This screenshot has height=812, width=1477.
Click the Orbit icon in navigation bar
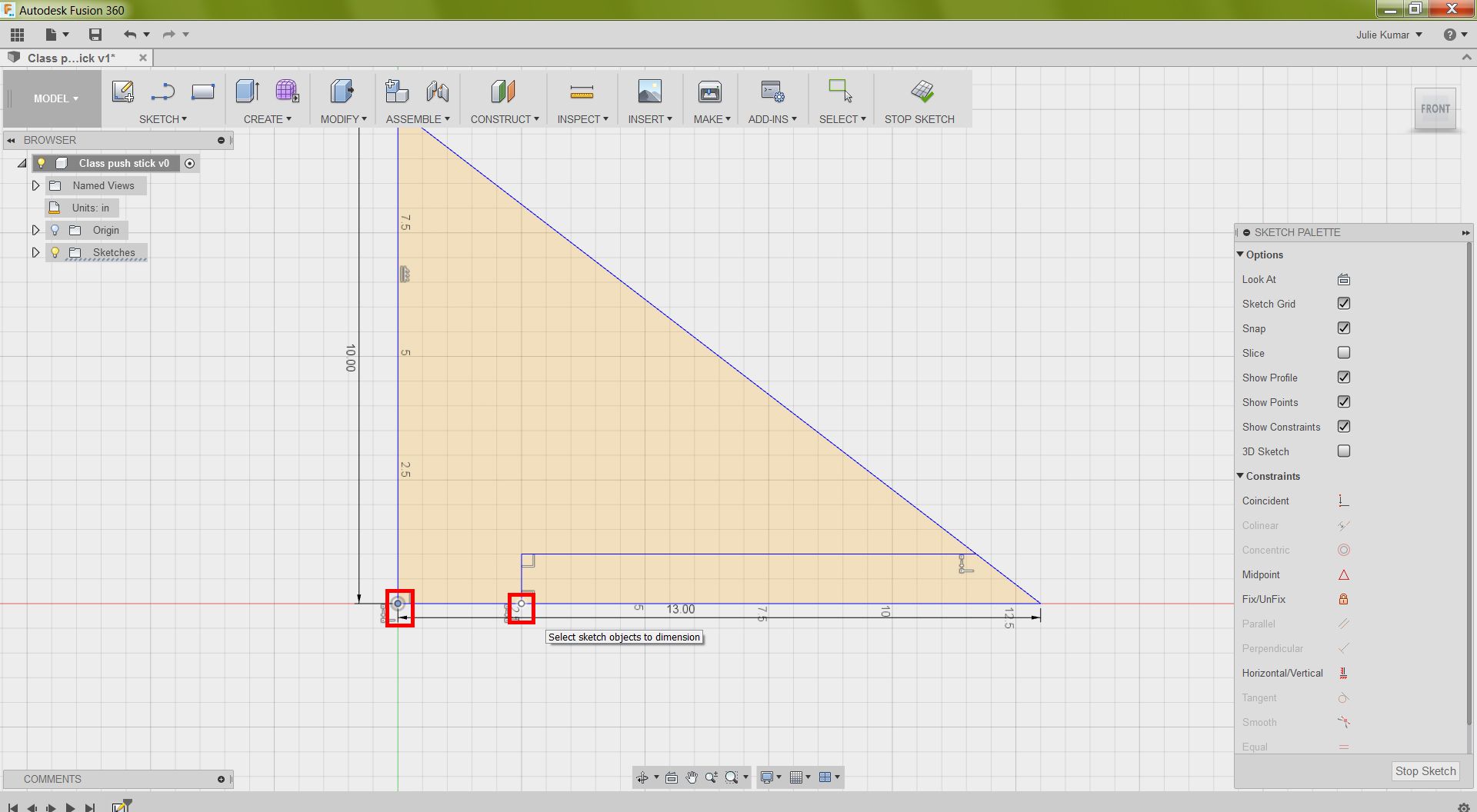pyautogui.click(x=643, y=777)
